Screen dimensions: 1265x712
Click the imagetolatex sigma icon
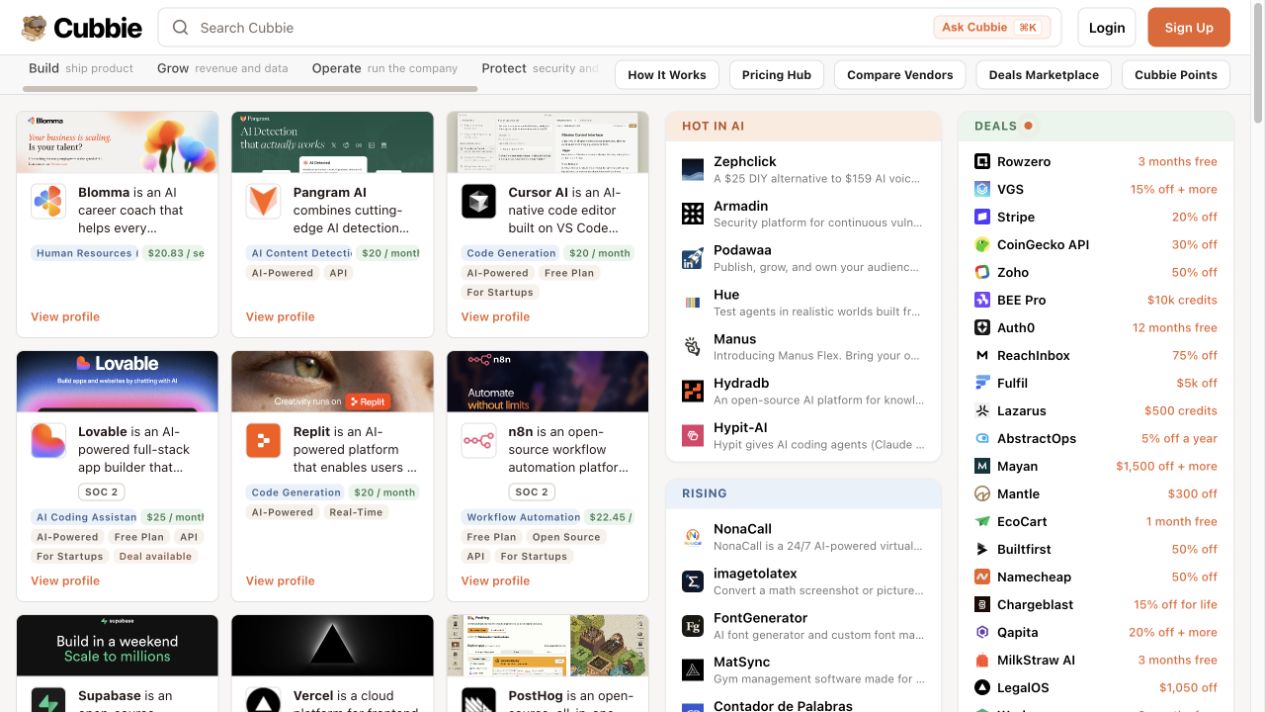pos(693,581)
